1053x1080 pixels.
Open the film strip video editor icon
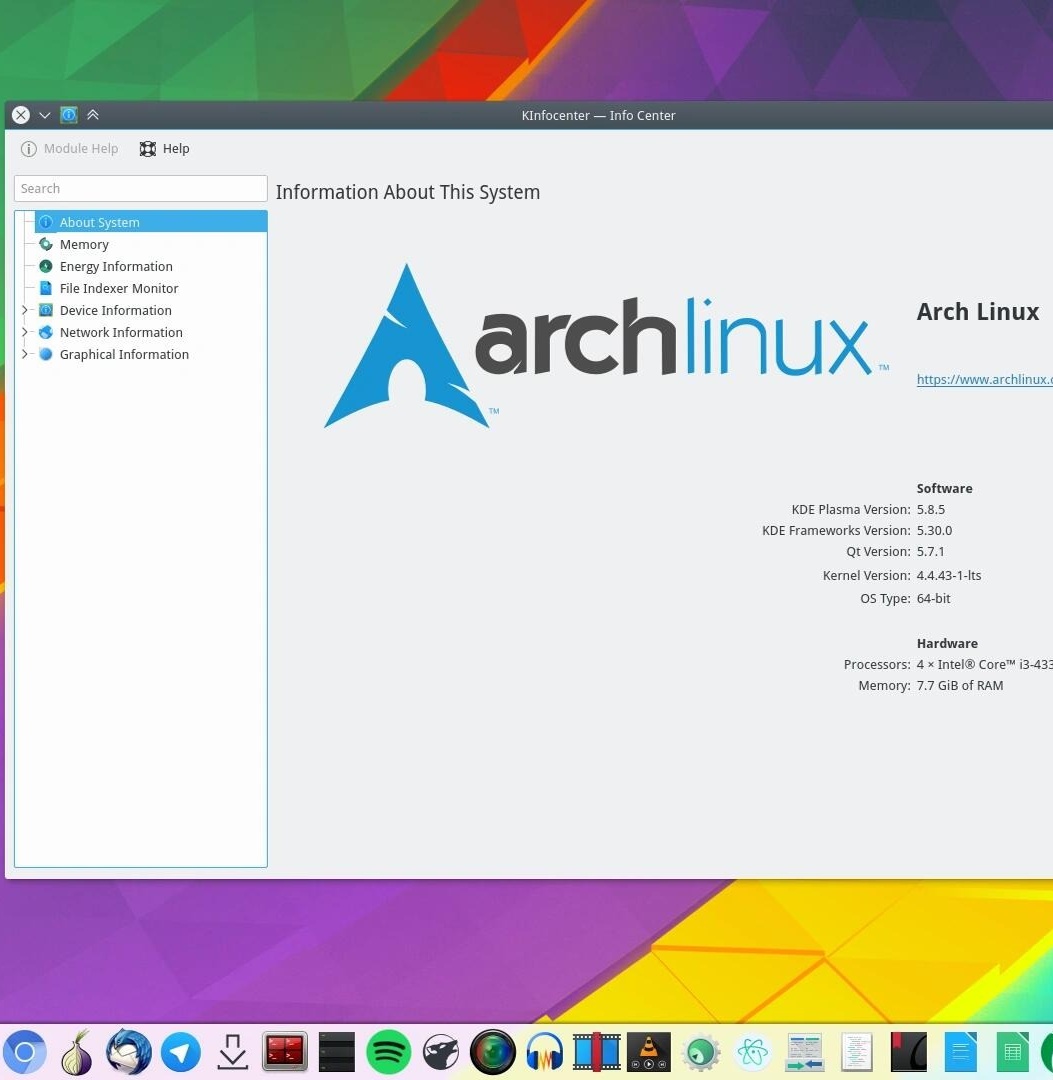[x=596, y=1052]
